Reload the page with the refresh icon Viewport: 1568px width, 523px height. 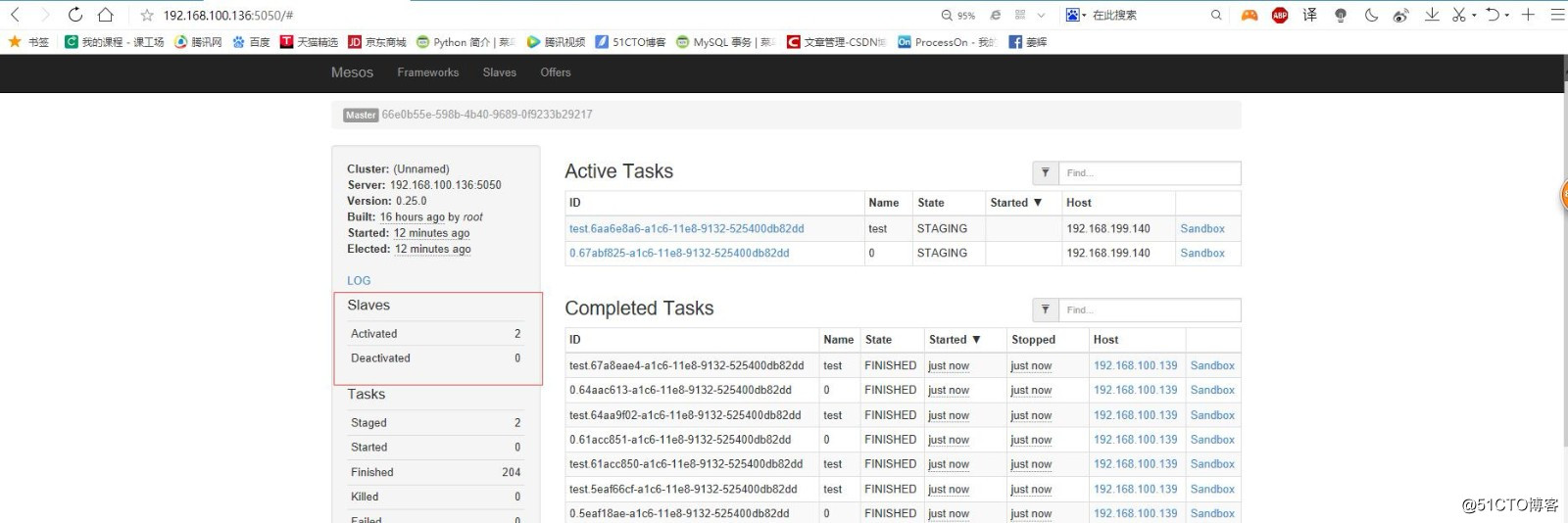pos(75,15)
